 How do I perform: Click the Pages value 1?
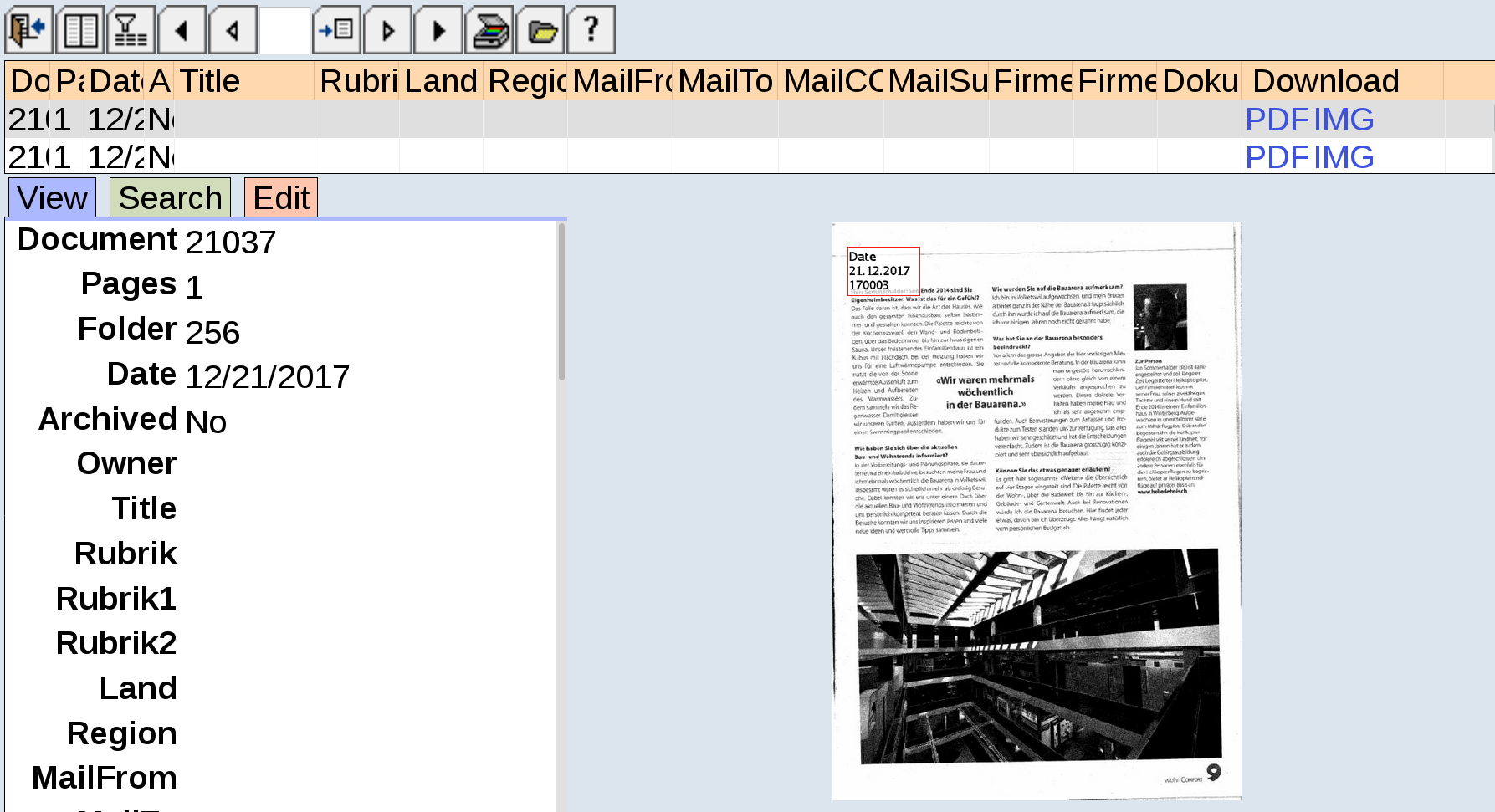coord(194,288)
